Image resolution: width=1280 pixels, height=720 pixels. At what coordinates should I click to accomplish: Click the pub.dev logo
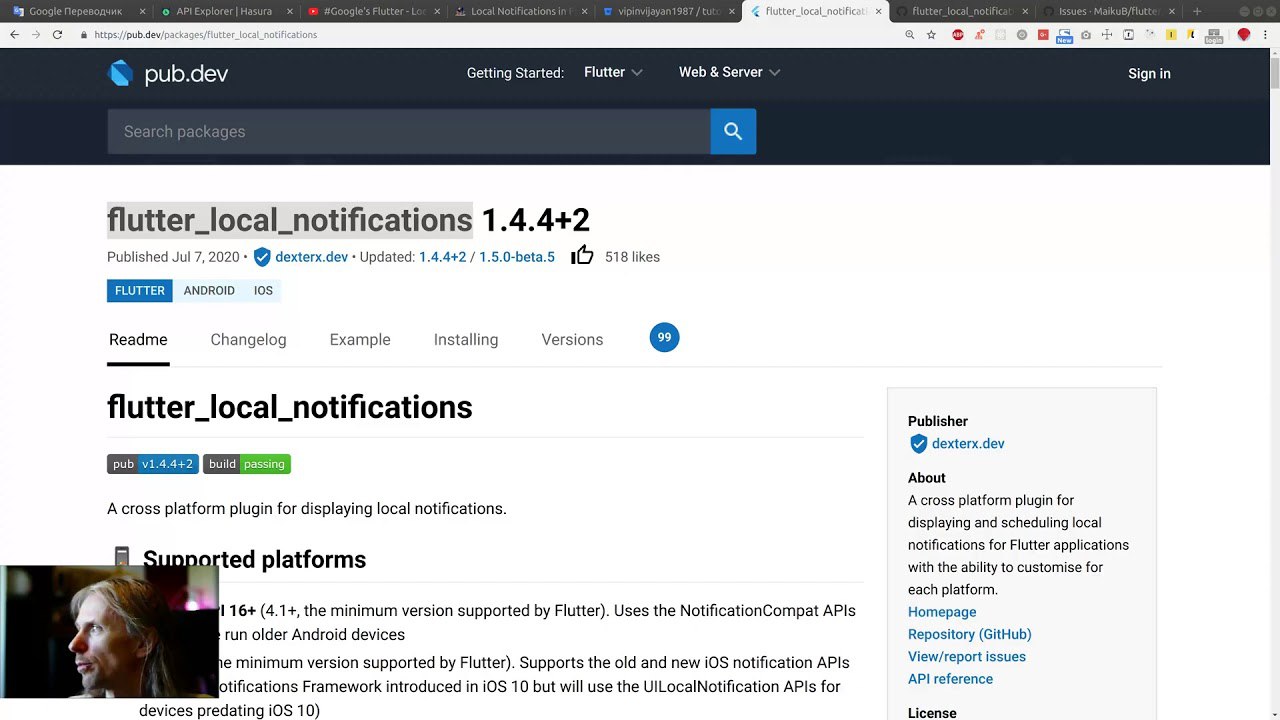click(168, 74)
